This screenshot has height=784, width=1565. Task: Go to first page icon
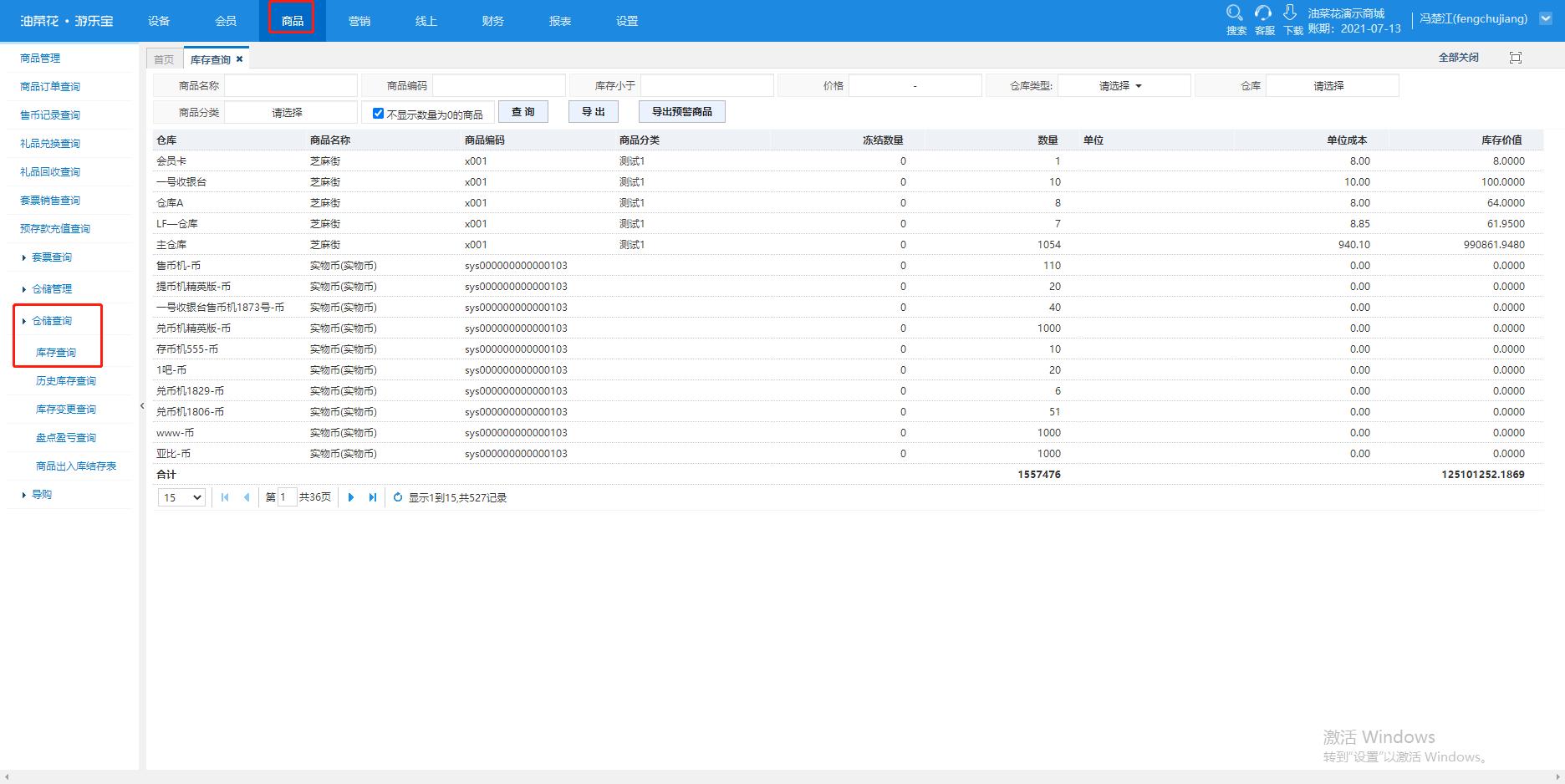click(x=225, y=497)
